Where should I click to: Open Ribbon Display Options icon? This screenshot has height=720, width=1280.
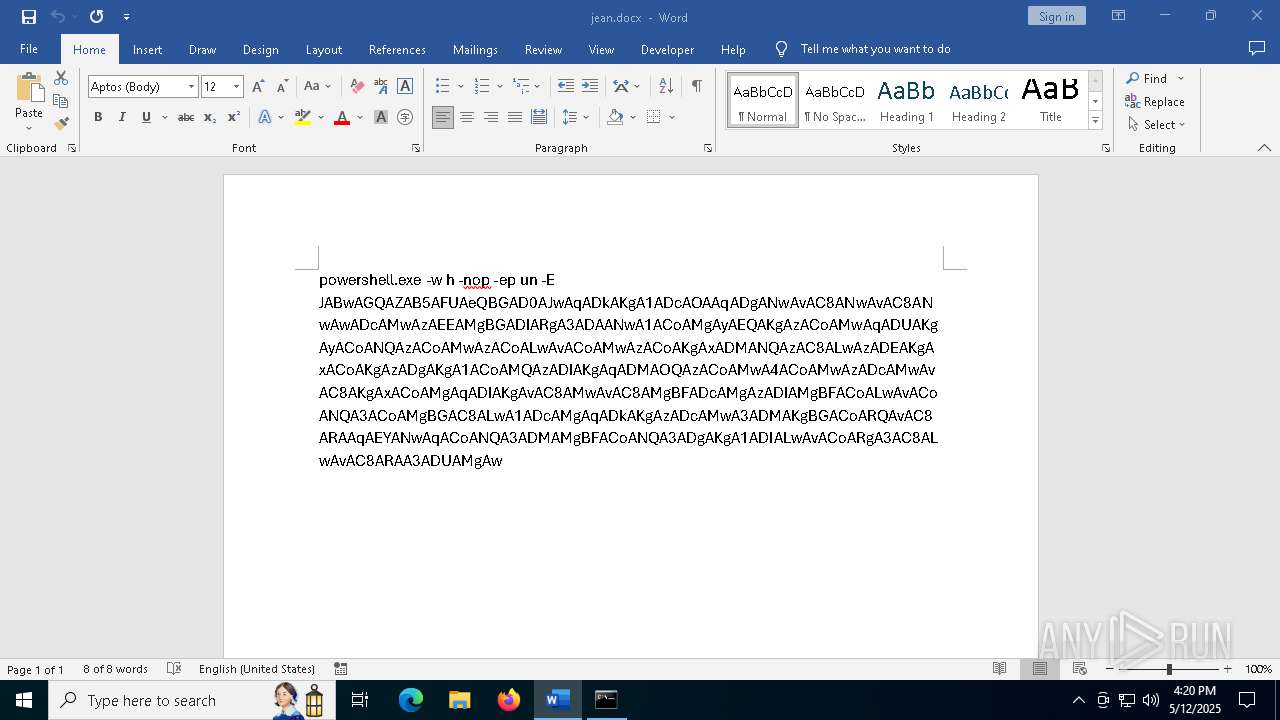[x=1119, y=16]
